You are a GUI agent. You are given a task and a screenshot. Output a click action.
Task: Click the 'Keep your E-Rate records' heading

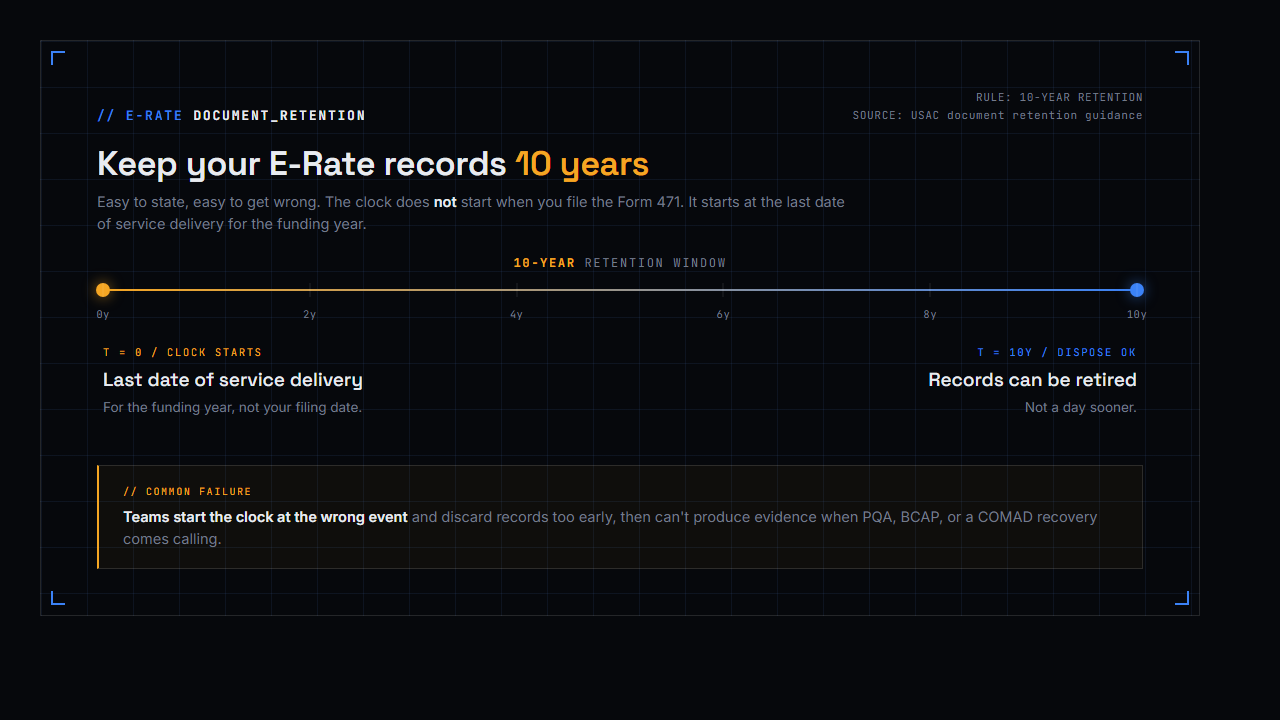[302, 164]
